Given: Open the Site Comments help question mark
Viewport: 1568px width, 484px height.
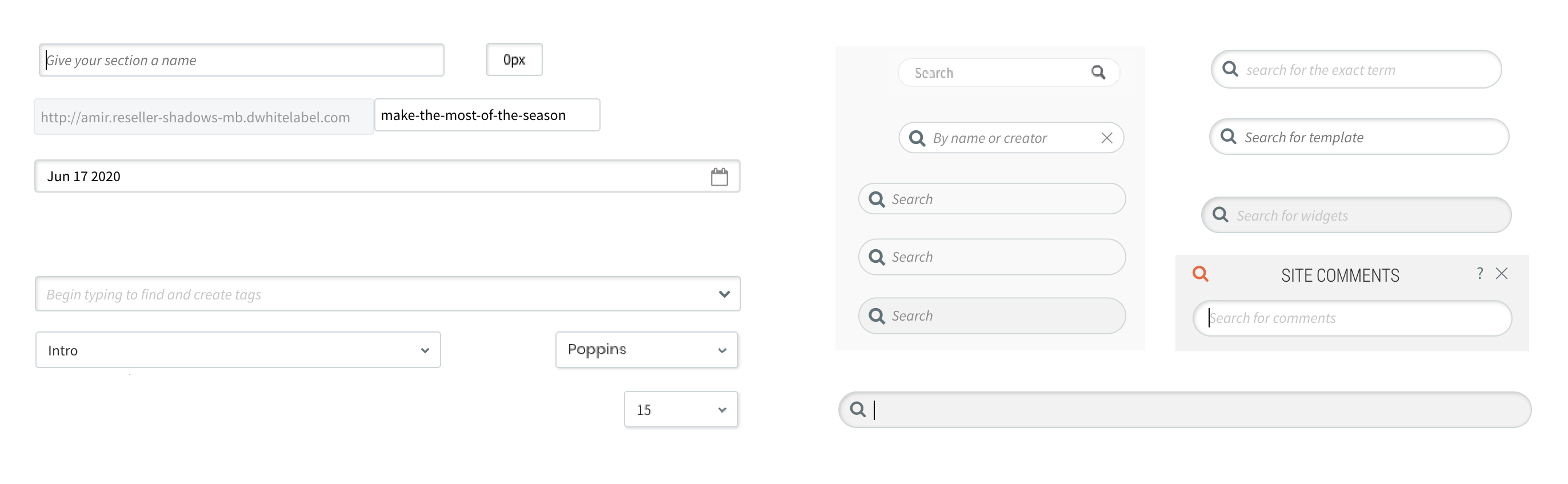Looking at the screenshot, I should [x=1479, y=274].
